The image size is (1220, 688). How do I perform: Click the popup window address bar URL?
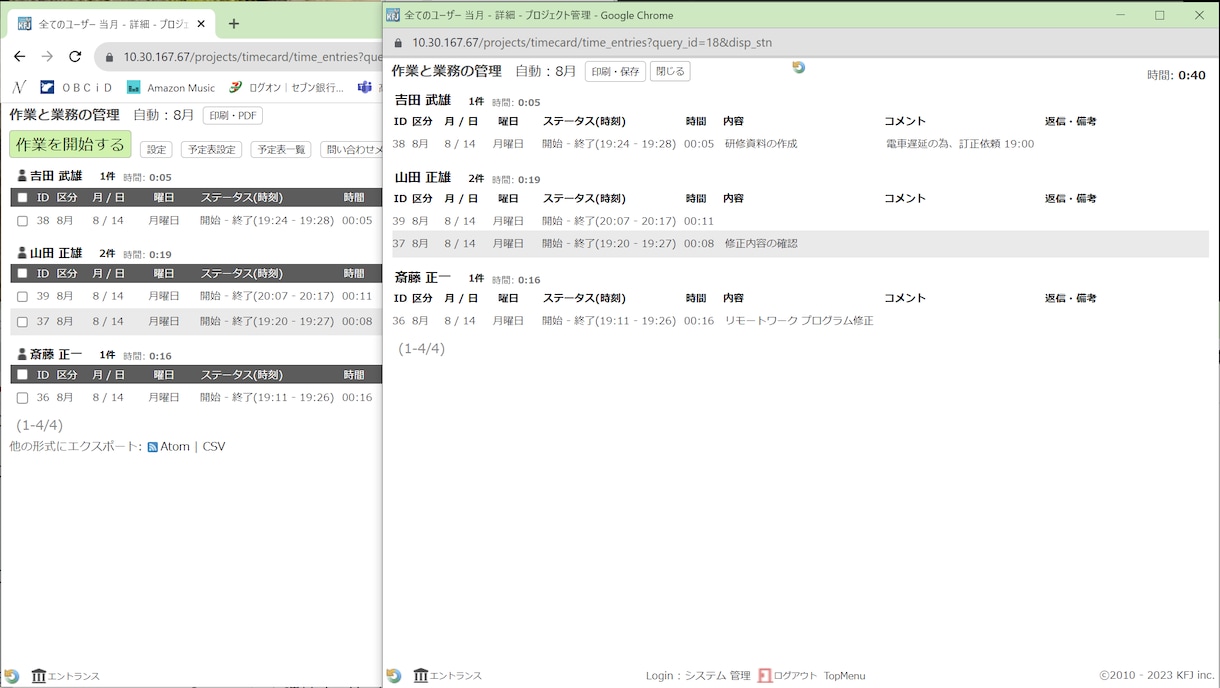click(592, 43)
